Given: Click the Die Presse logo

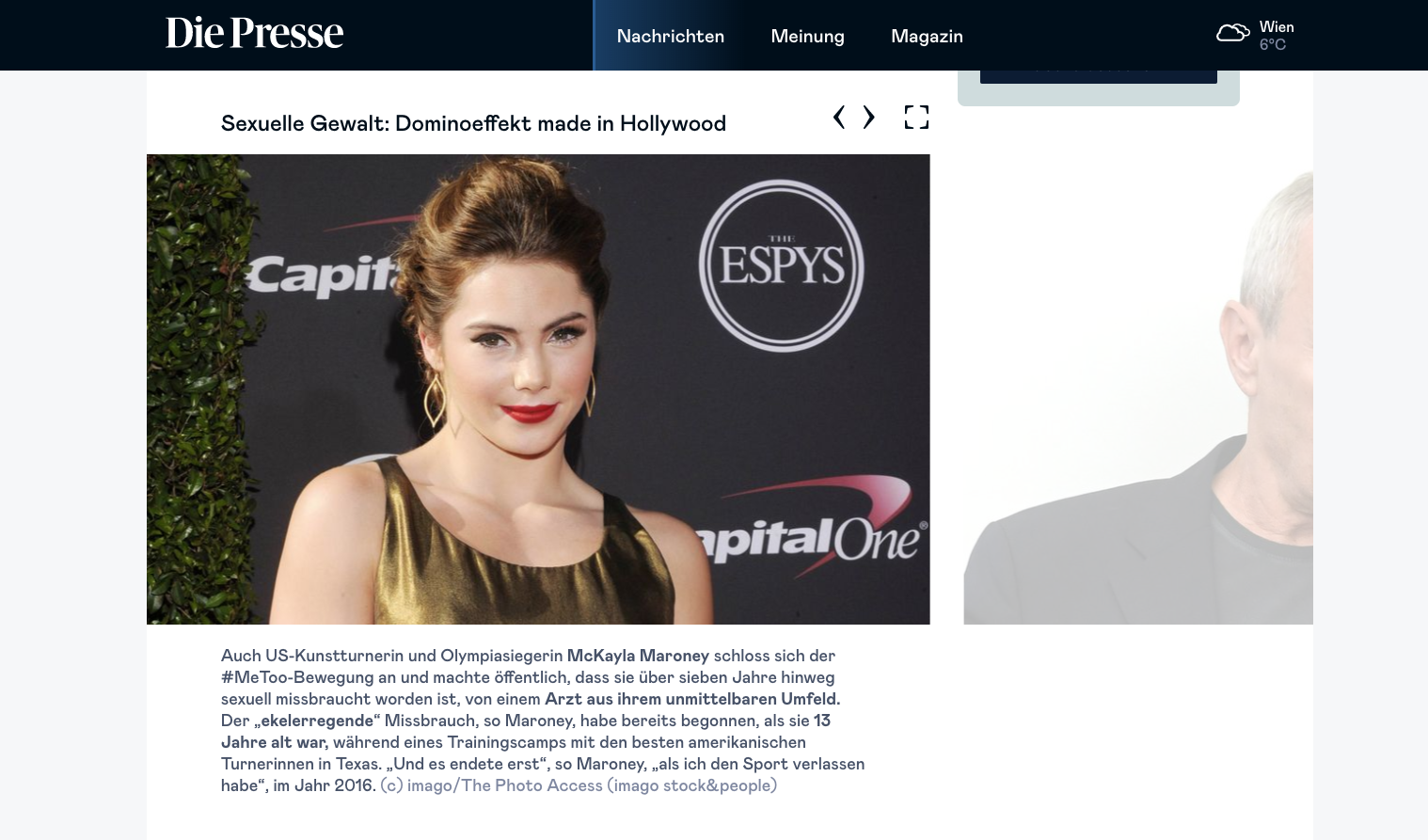Looking at the screenshot, I should 254,34.
